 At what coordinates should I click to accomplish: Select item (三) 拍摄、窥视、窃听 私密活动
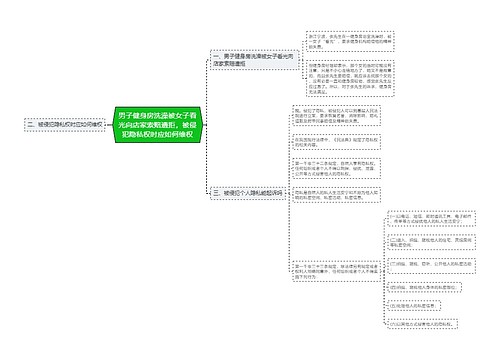click(x=431, y=266)
